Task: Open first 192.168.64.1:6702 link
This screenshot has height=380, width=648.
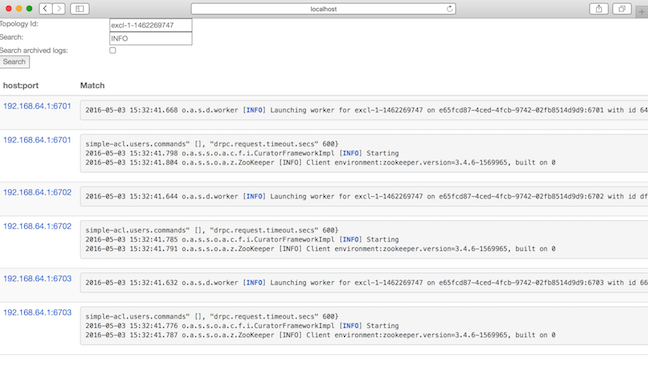Action: tap(37, 192)
